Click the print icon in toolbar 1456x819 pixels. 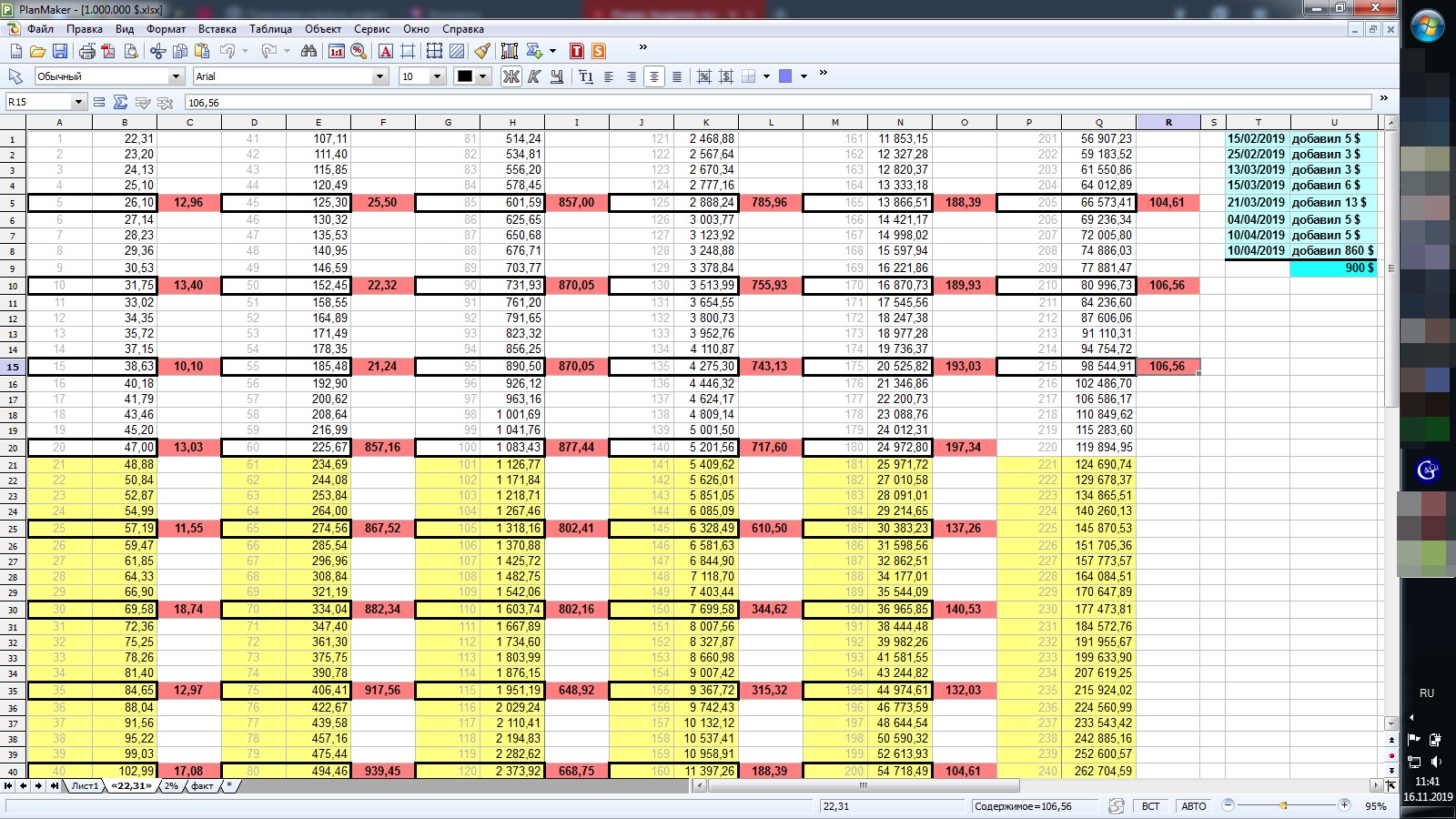pyautogui.click(x=86, y=51)
